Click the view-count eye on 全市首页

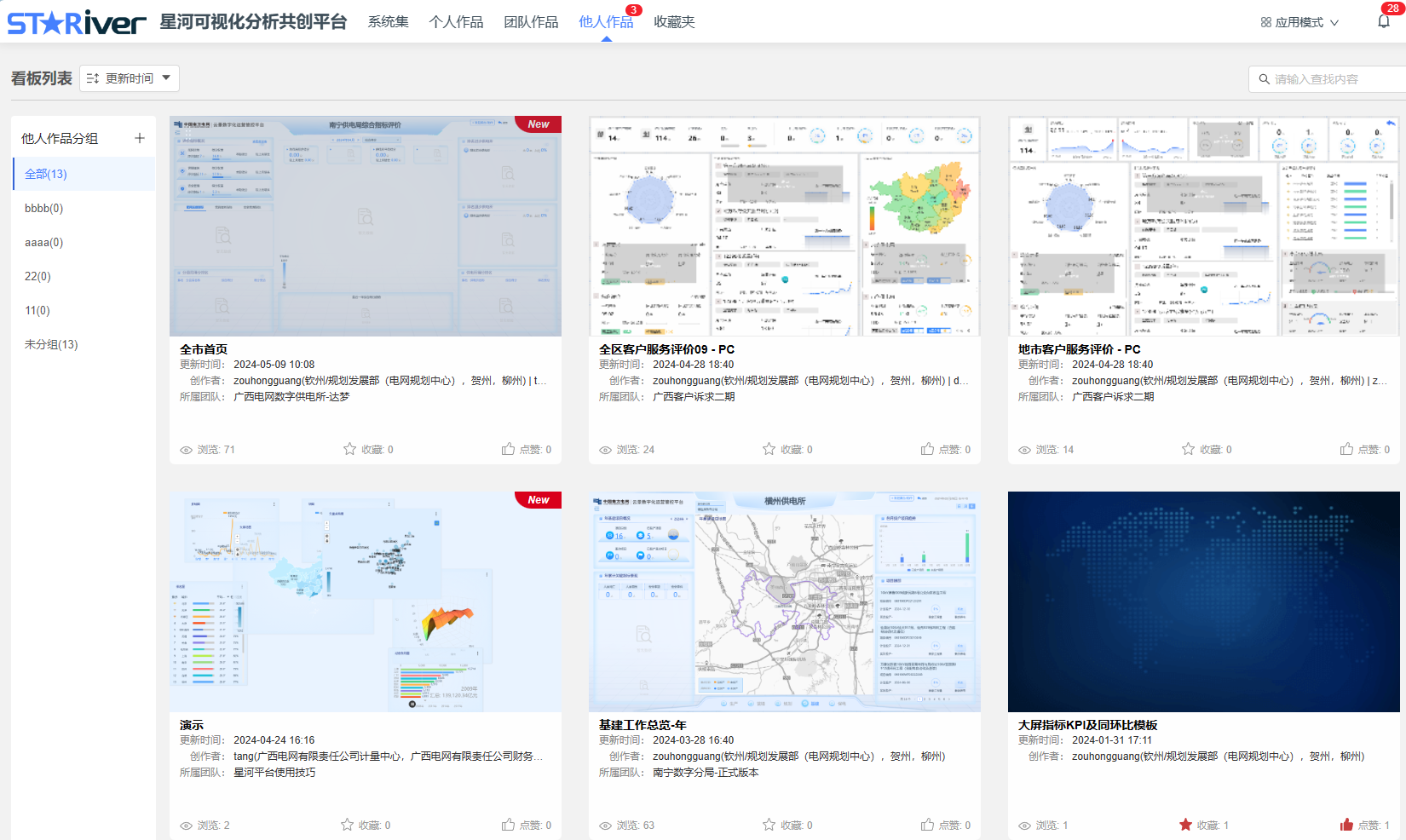(186, 450)
